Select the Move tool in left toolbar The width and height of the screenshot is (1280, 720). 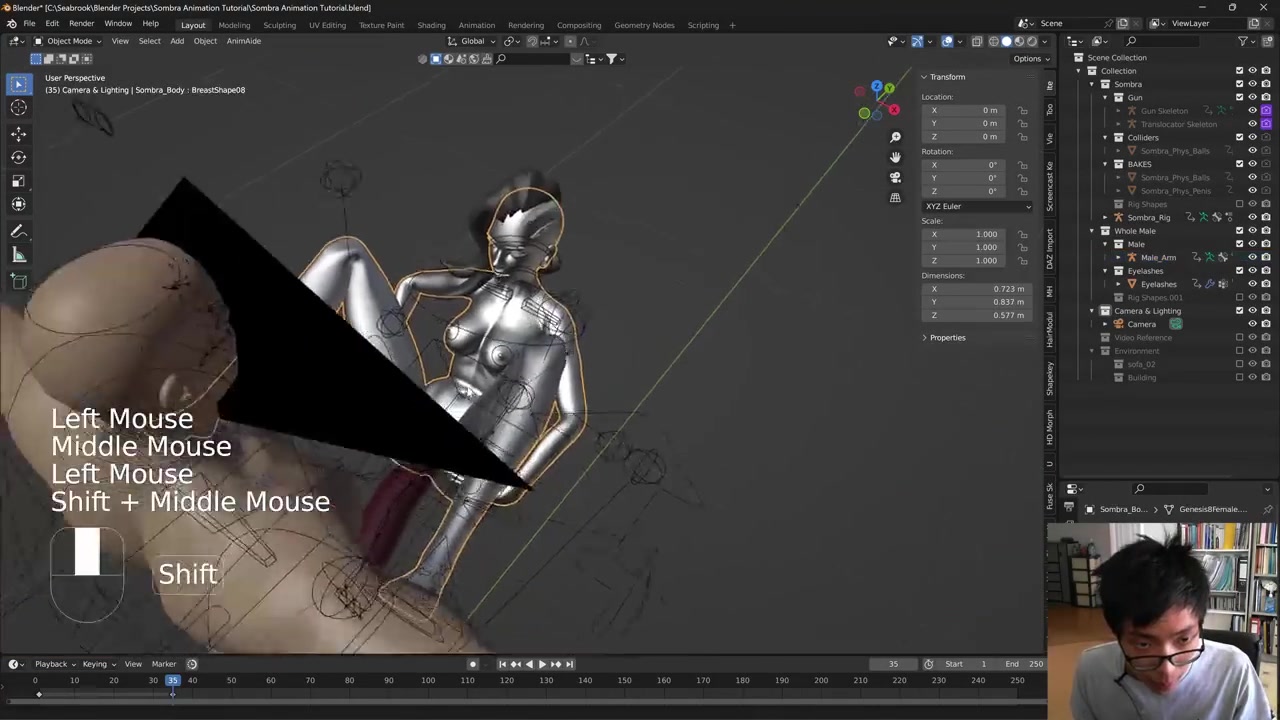pos(18,133)
